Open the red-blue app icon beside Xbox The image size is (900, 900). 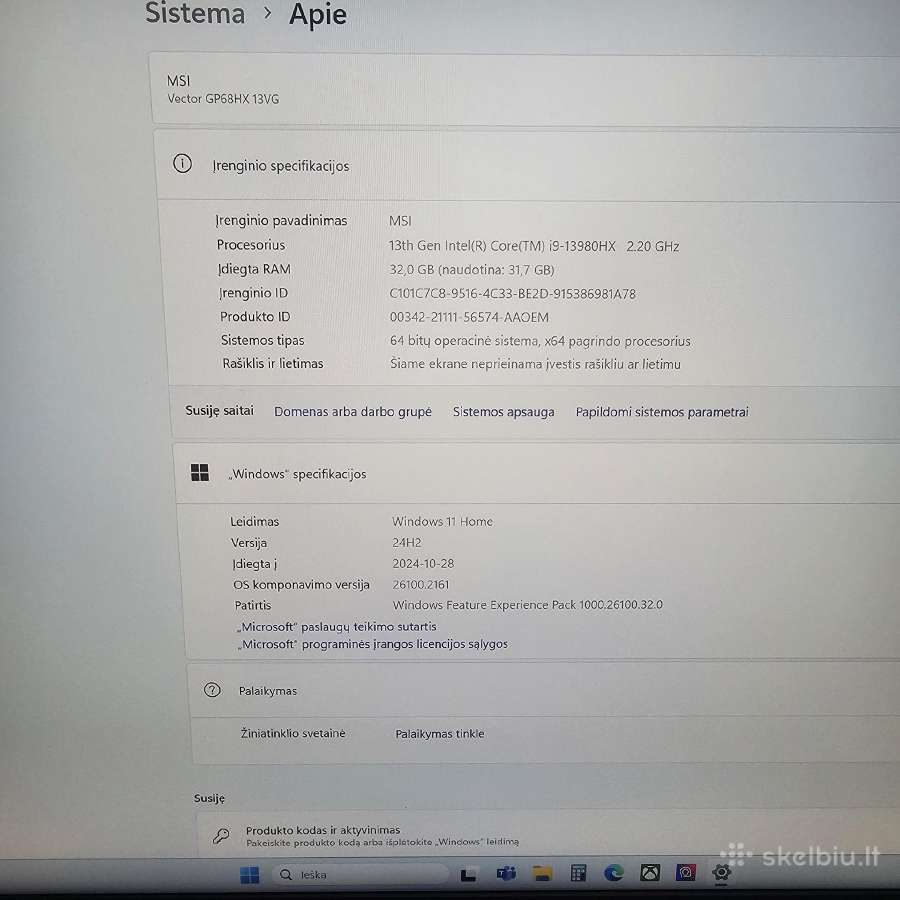tap(685, 873)
